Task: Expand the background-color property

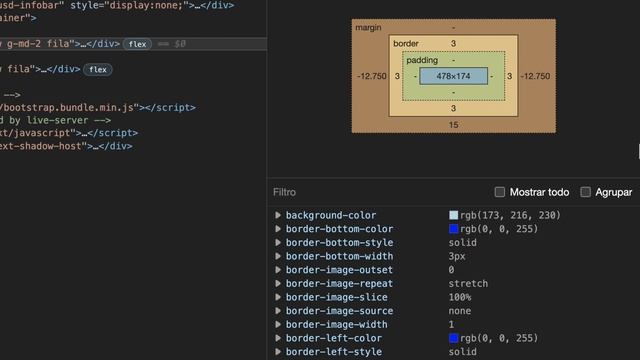Action: 278,215
